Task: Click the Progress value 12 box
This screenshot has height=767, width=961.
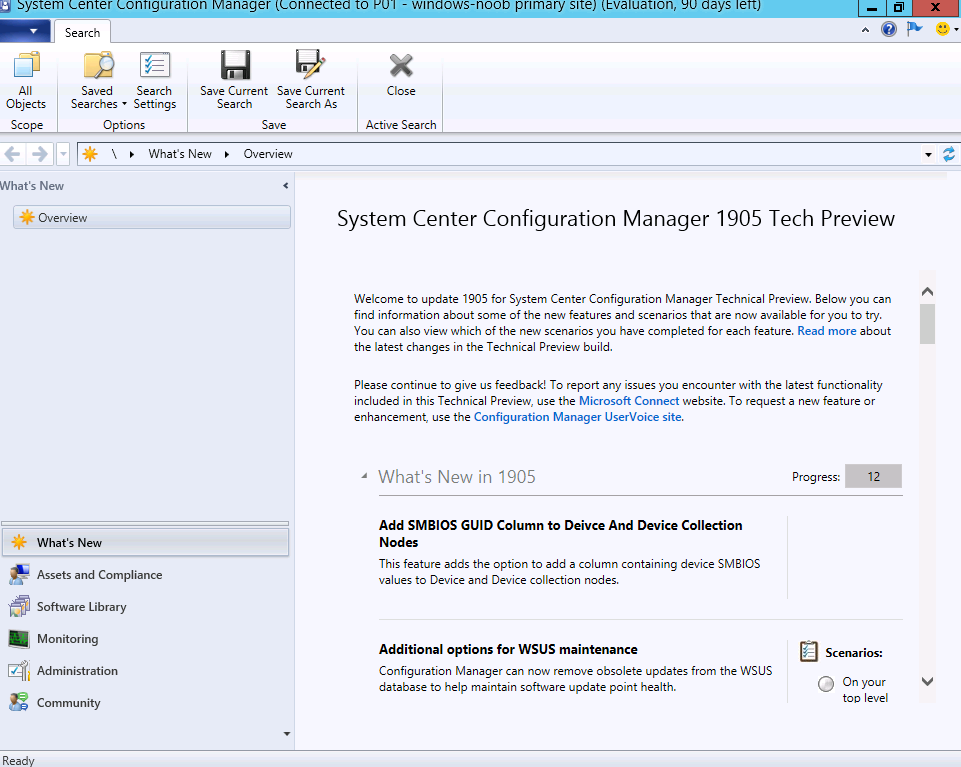Action: (x=873, y=476)
